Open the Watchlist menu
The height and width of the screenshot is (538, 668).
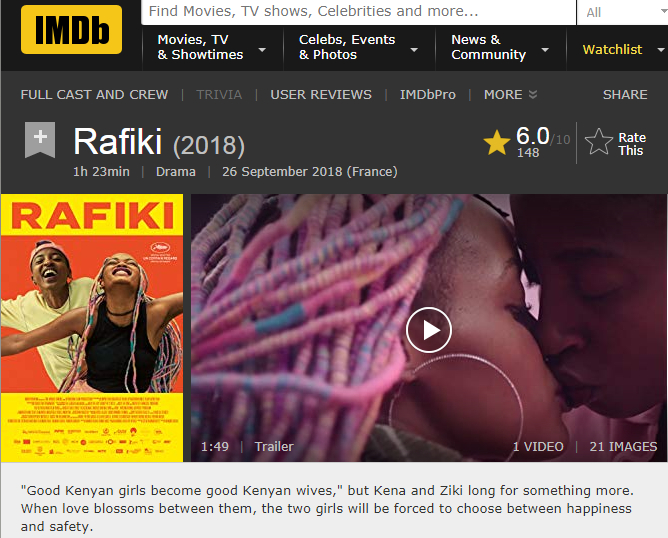pyautogui.click(x=613, y=49)
